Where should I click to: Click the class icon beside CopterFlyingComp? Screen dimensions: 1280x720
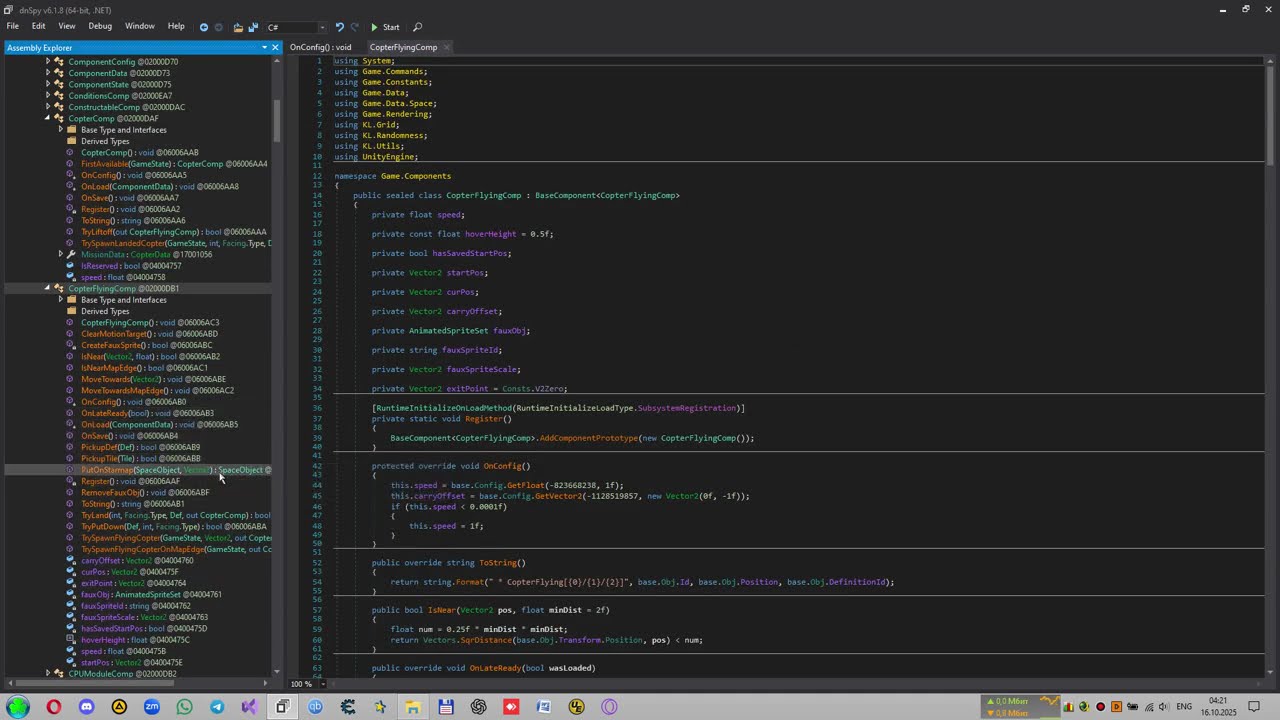59,288
